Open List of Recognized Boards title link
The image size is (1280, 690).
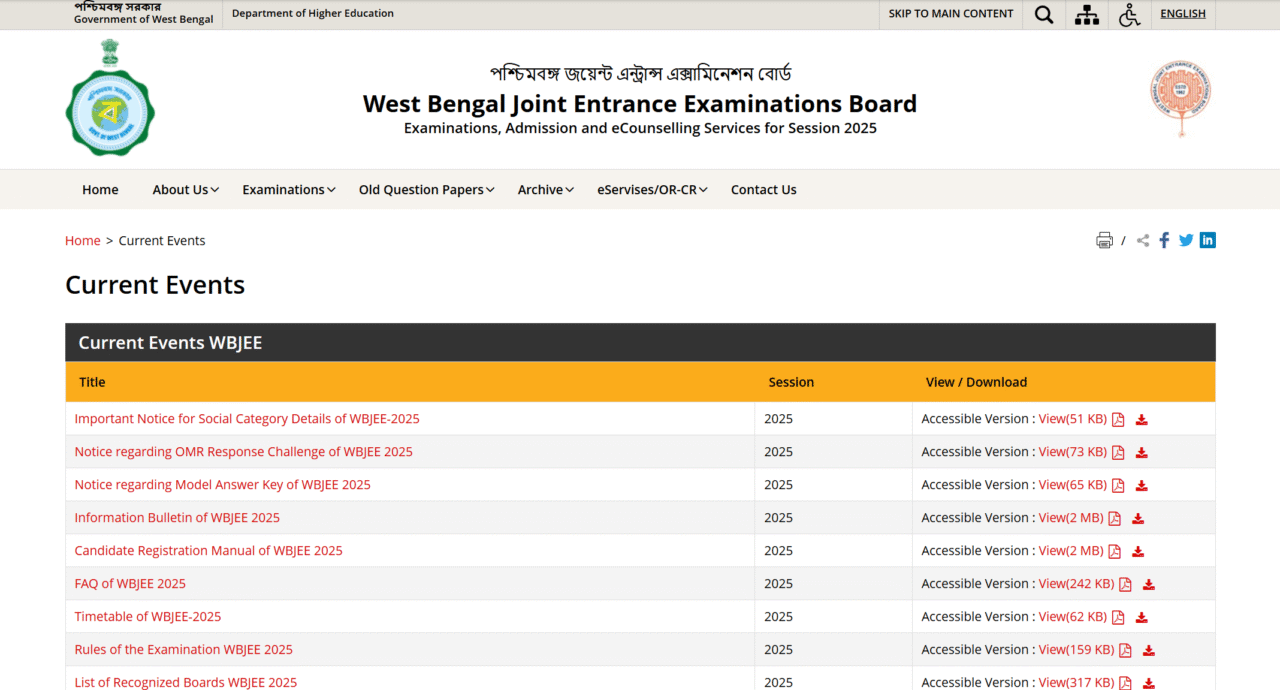(x=186, y=682)
